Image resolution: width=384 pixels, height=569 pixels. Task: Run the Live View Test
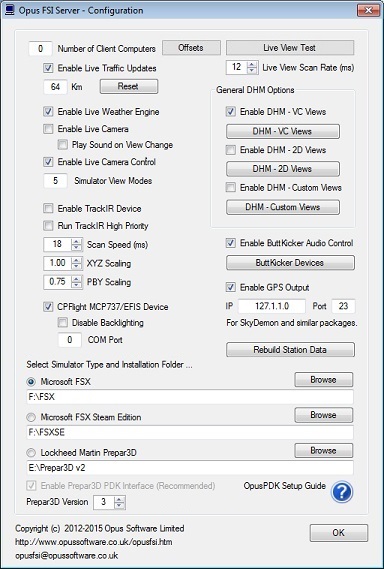290,48
